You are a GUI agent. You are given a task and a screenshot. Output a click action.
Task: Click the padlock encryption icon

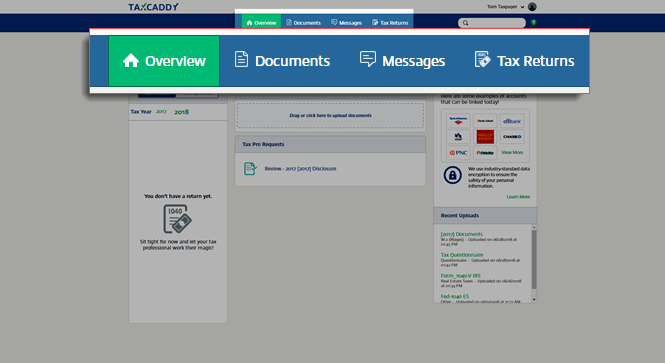453,175
